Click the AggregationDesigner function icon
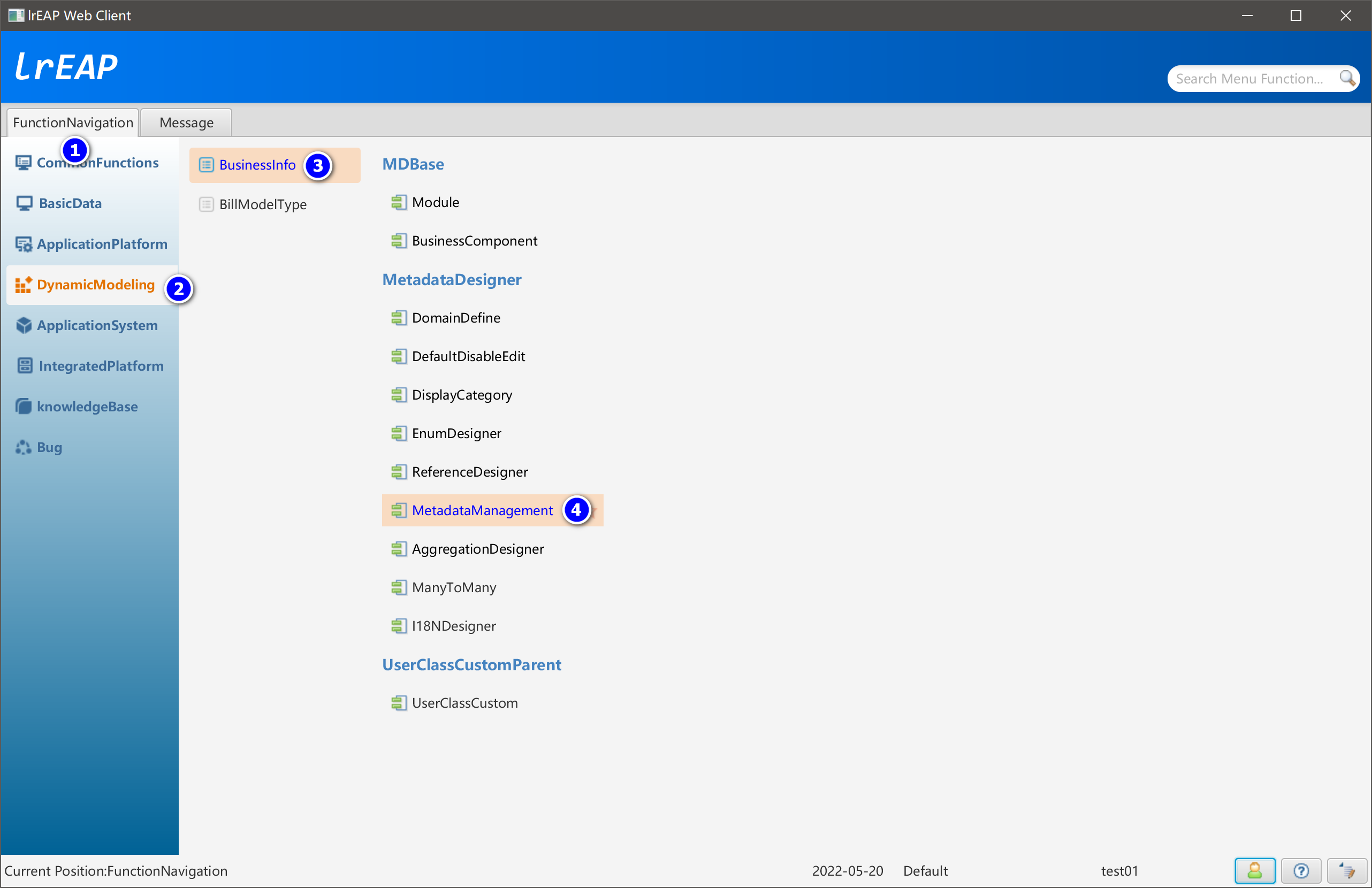1372x888 pixels. 398,549
